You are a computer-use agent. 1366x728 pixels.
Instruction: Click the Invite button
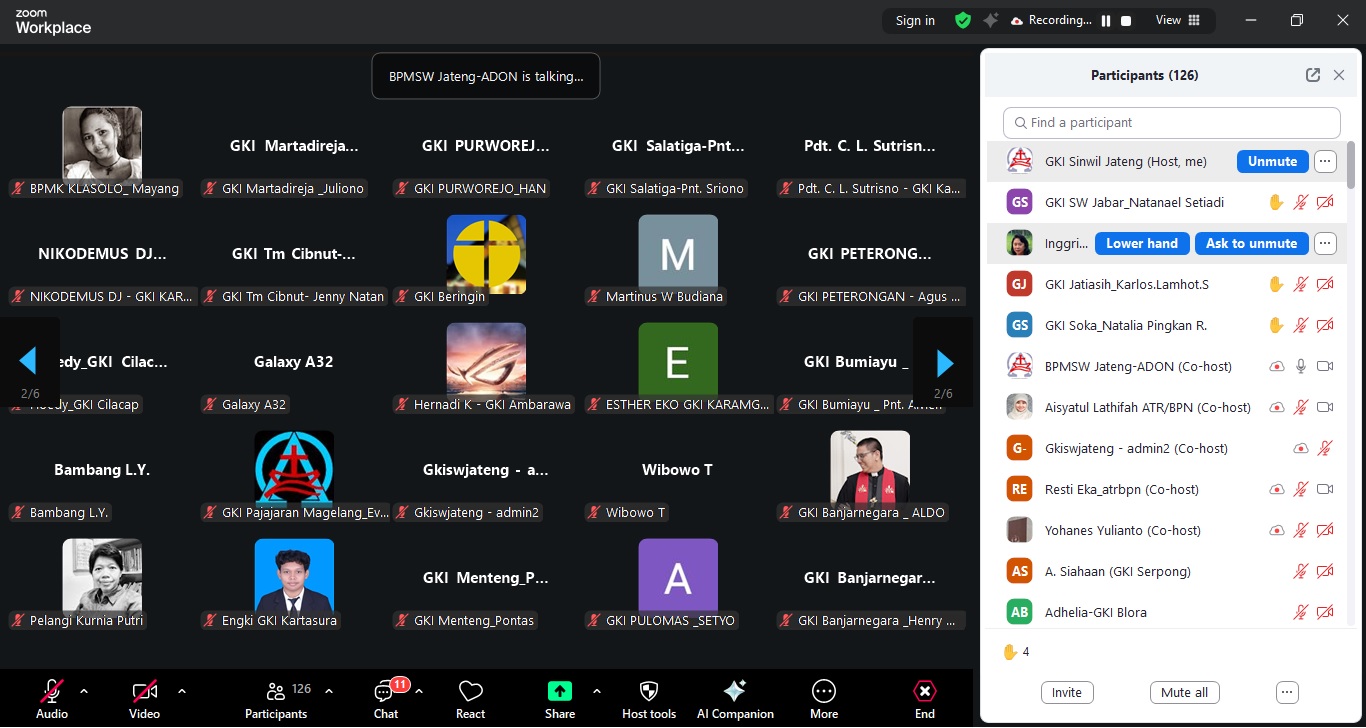tap(1067, 692)
